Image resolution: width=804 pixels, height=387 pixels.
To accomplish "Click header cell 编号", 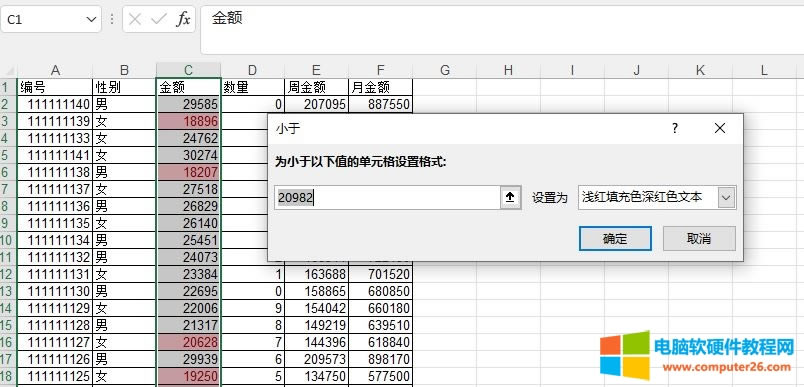I will click(55, 88).
